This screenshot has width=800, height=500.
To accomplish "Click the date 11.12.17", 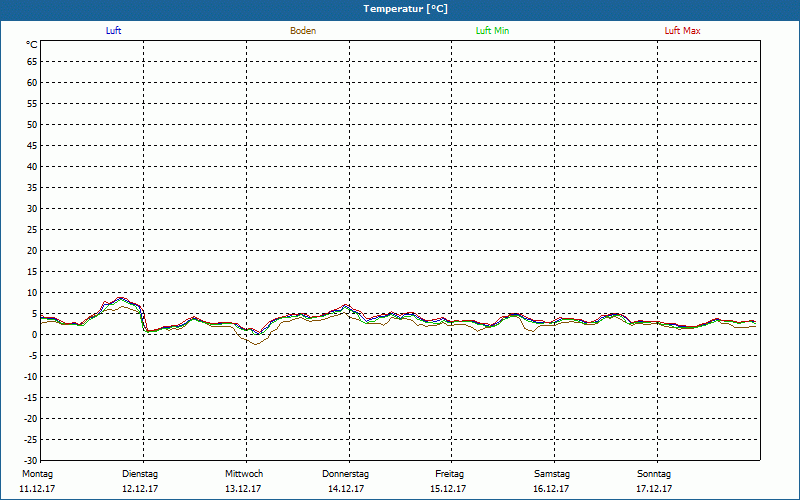I will click(x=37, y=489).
